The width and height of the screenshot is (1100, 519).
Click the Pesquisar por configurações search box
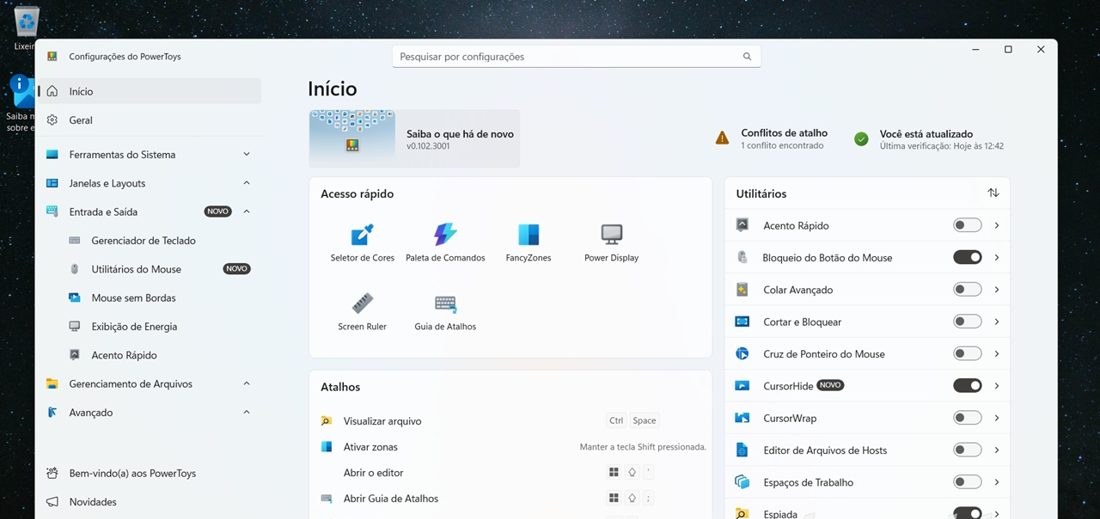point(576,57)
